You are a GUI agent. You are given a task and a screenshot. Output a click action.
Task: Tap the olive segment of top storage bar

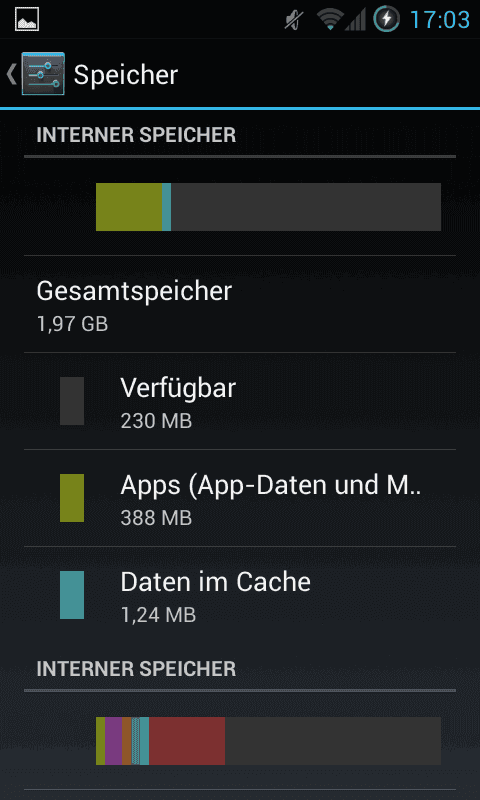[129, 207]
